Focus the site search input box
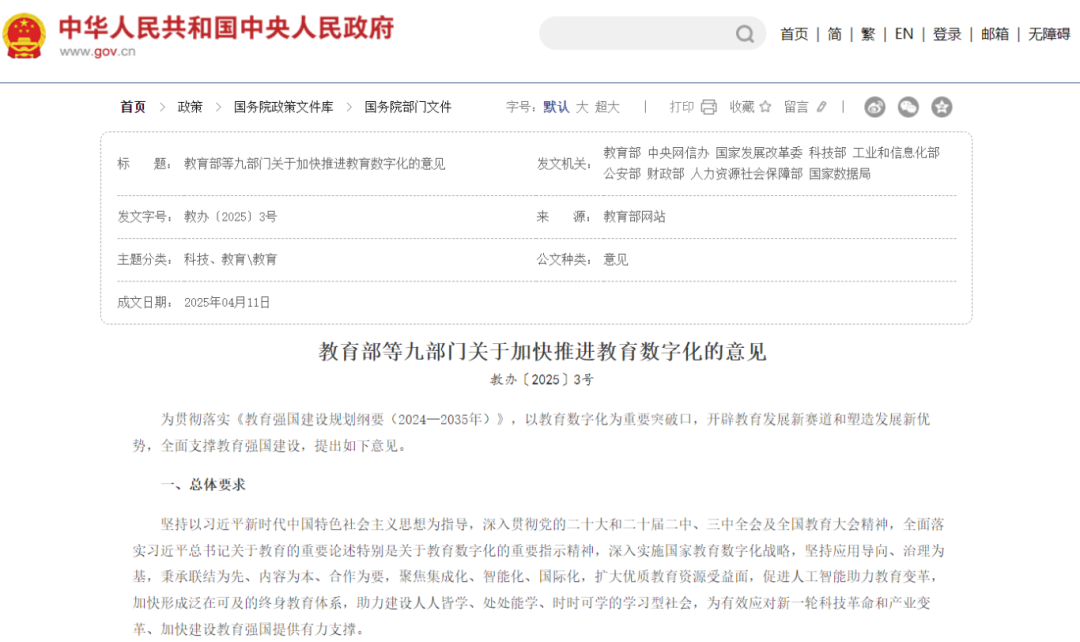 click(636, 34)
